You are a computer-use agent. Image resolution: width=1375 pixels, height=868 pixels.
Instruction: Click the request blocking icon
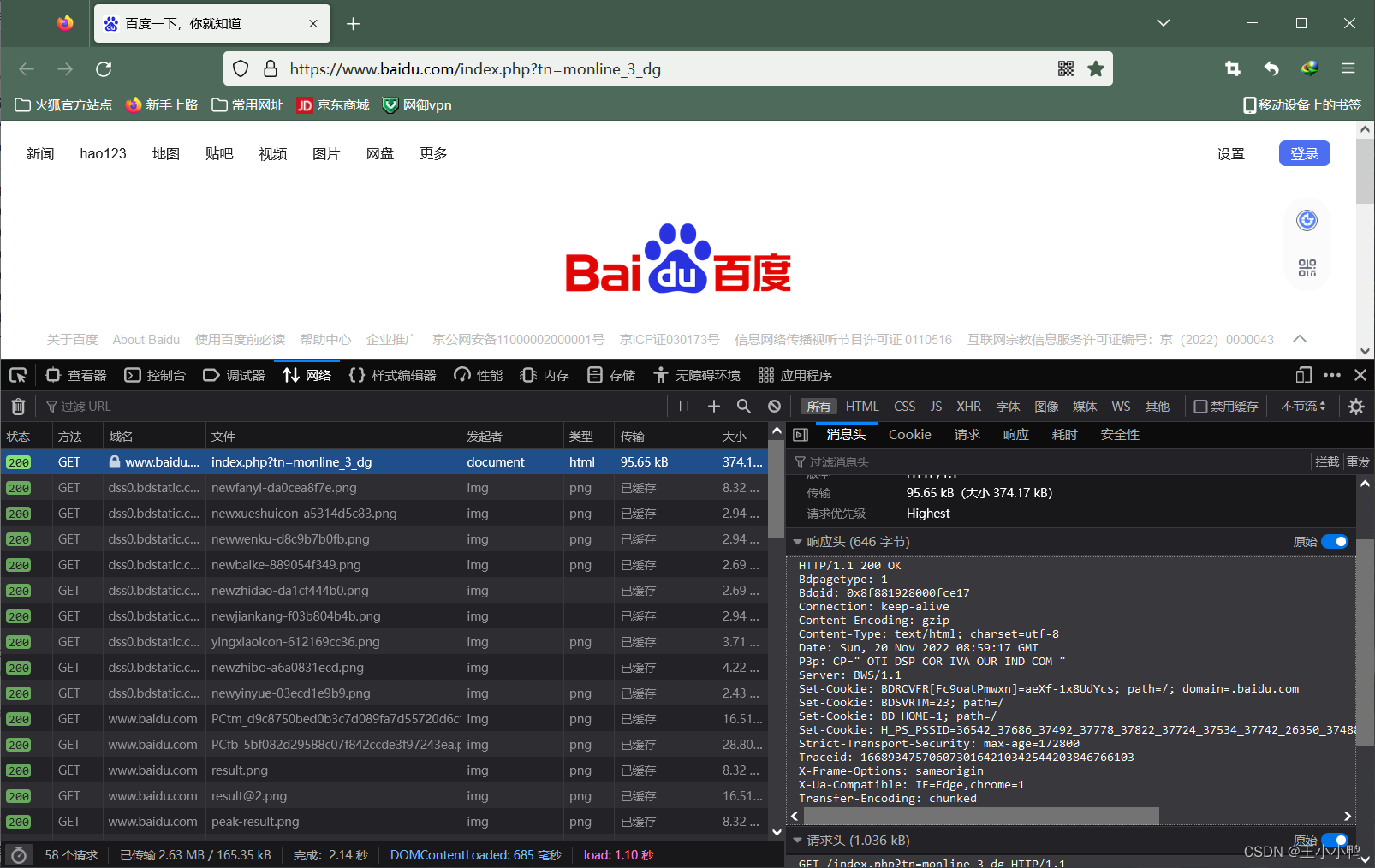(774, 407)
